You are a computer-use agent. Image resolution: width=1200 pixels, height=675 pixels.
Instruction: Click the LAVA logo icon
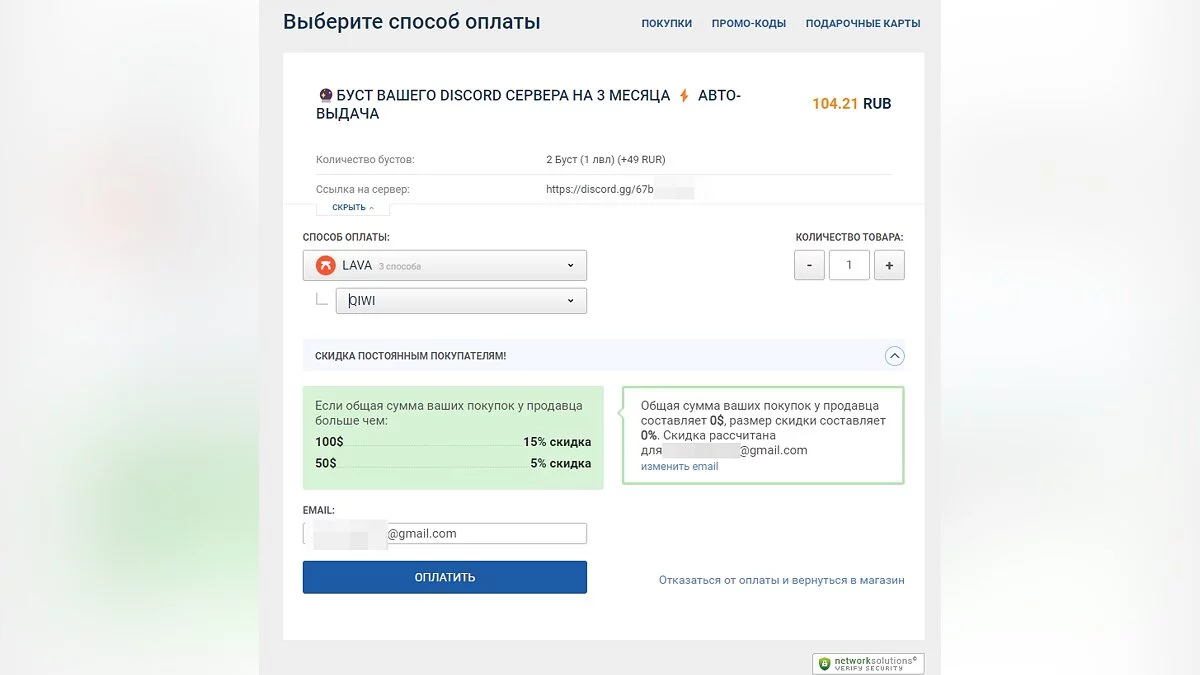[325, 266]
